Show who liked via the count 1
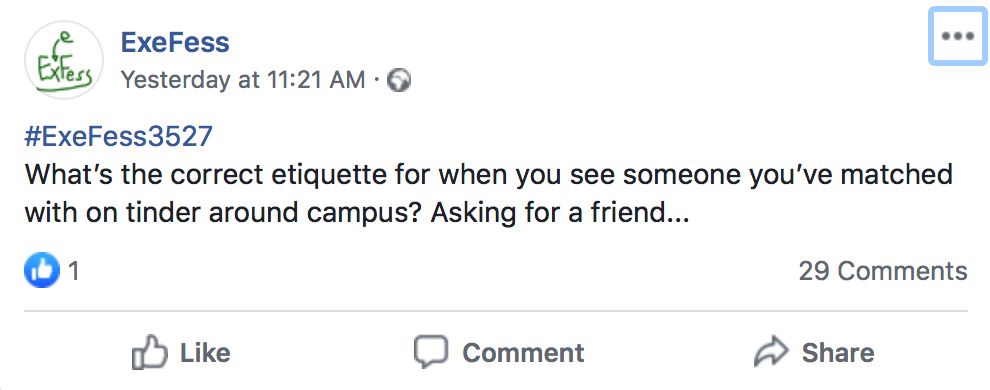Screen dimensions: 990x390 (73, 271)
